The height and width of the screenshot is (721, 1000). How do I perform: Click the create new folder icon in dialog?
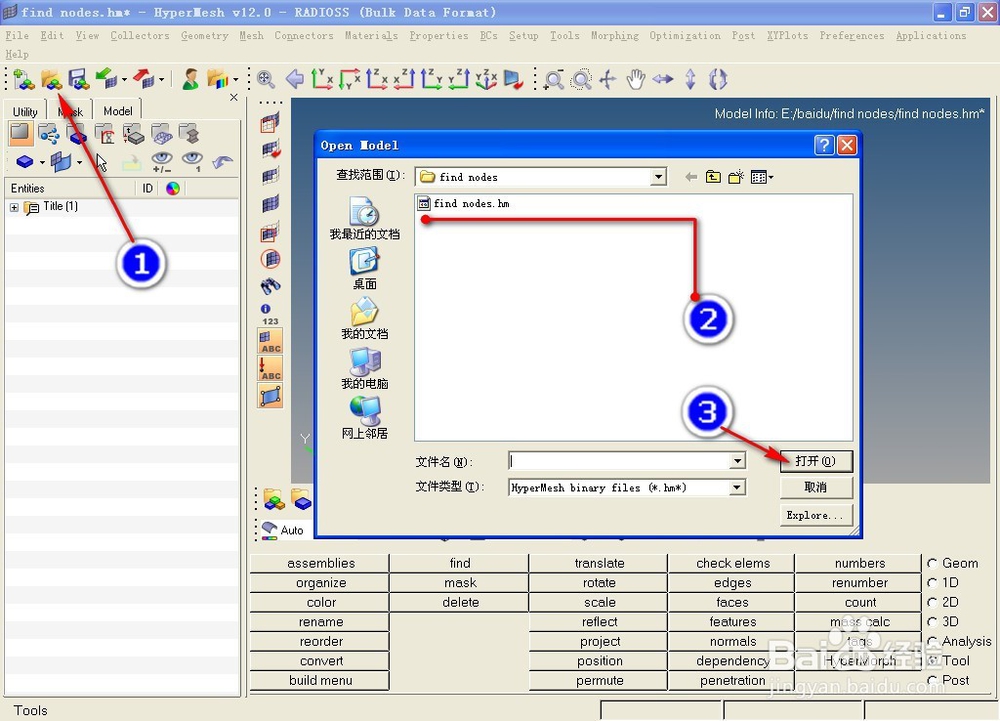(736, 177)
